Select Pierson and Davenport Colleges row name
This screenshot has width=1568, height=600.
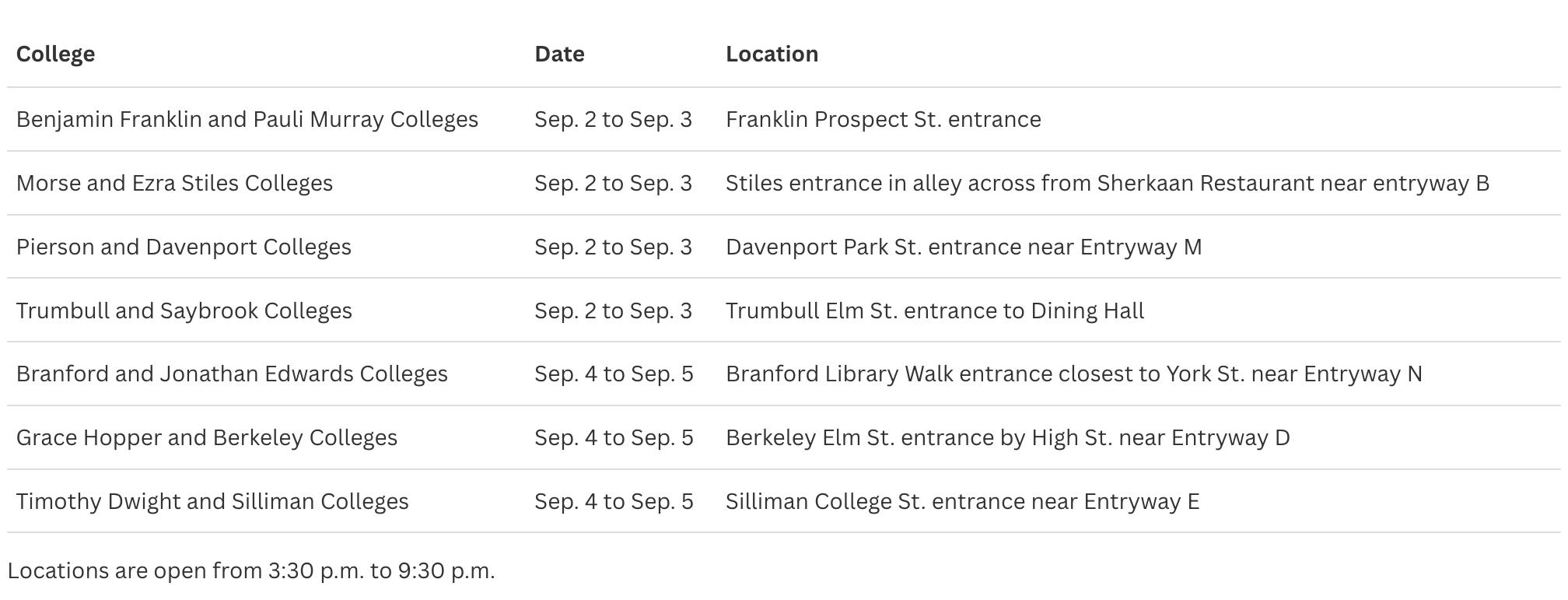pyautogui.click(x=184, y=247)
